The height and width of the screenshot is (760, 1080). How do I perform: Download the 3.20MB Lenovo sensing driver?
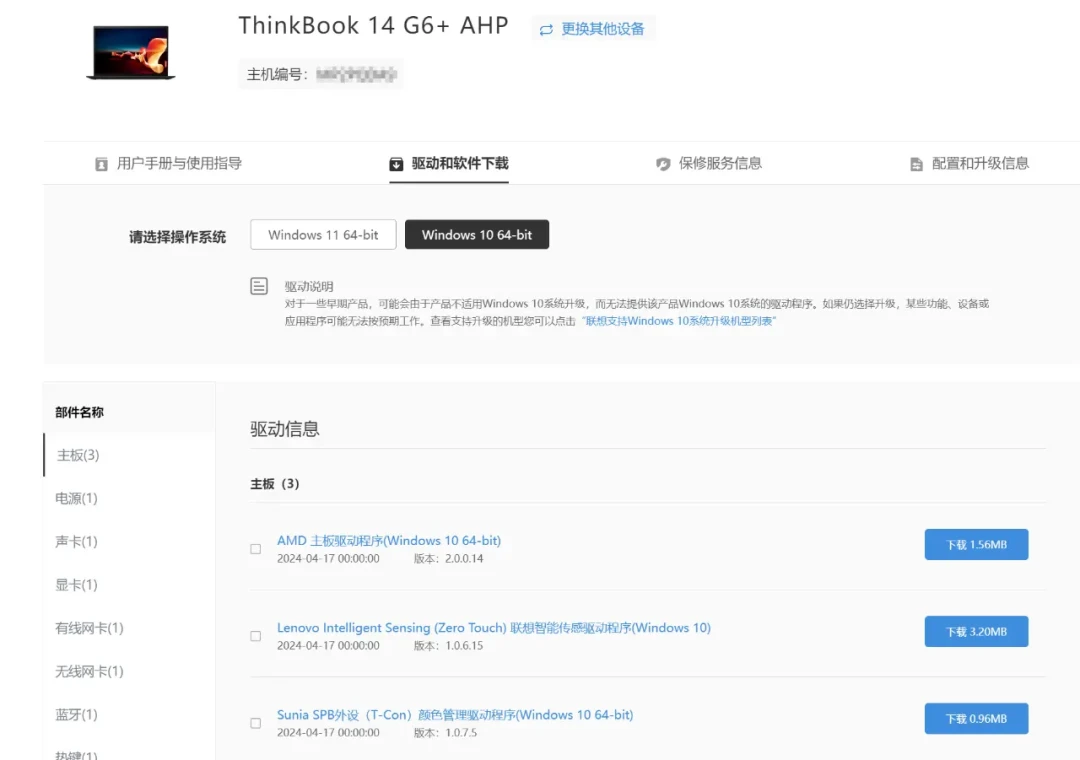[x=976, y=631]
